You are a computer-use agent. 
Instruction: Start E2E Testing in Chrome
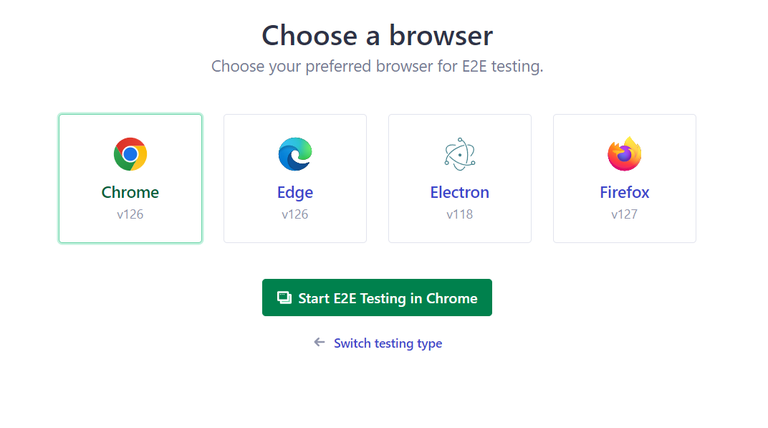[377, 298]
